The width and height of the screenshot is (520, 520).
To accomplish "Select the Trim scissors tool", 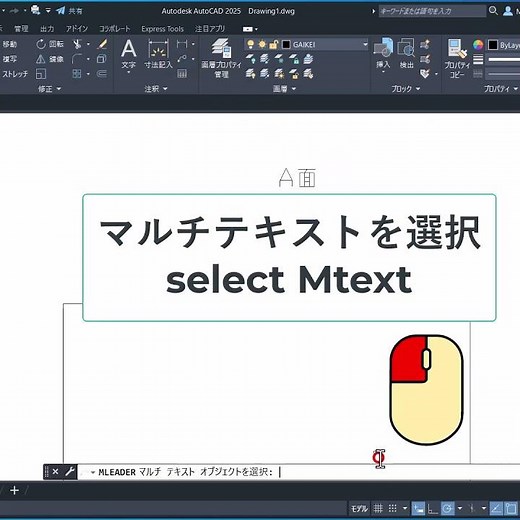I will click(77, 44).
